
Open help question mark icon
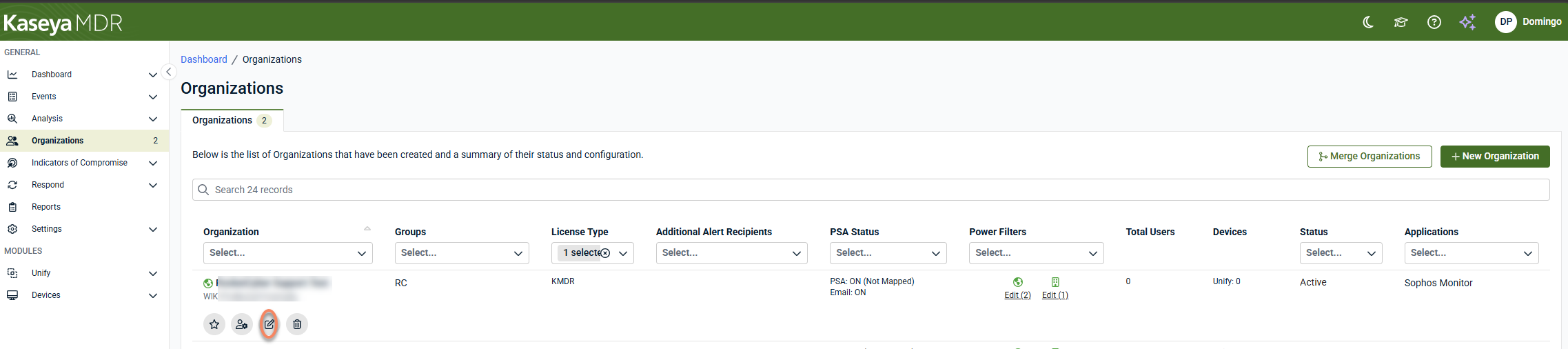coord(1434,22)
